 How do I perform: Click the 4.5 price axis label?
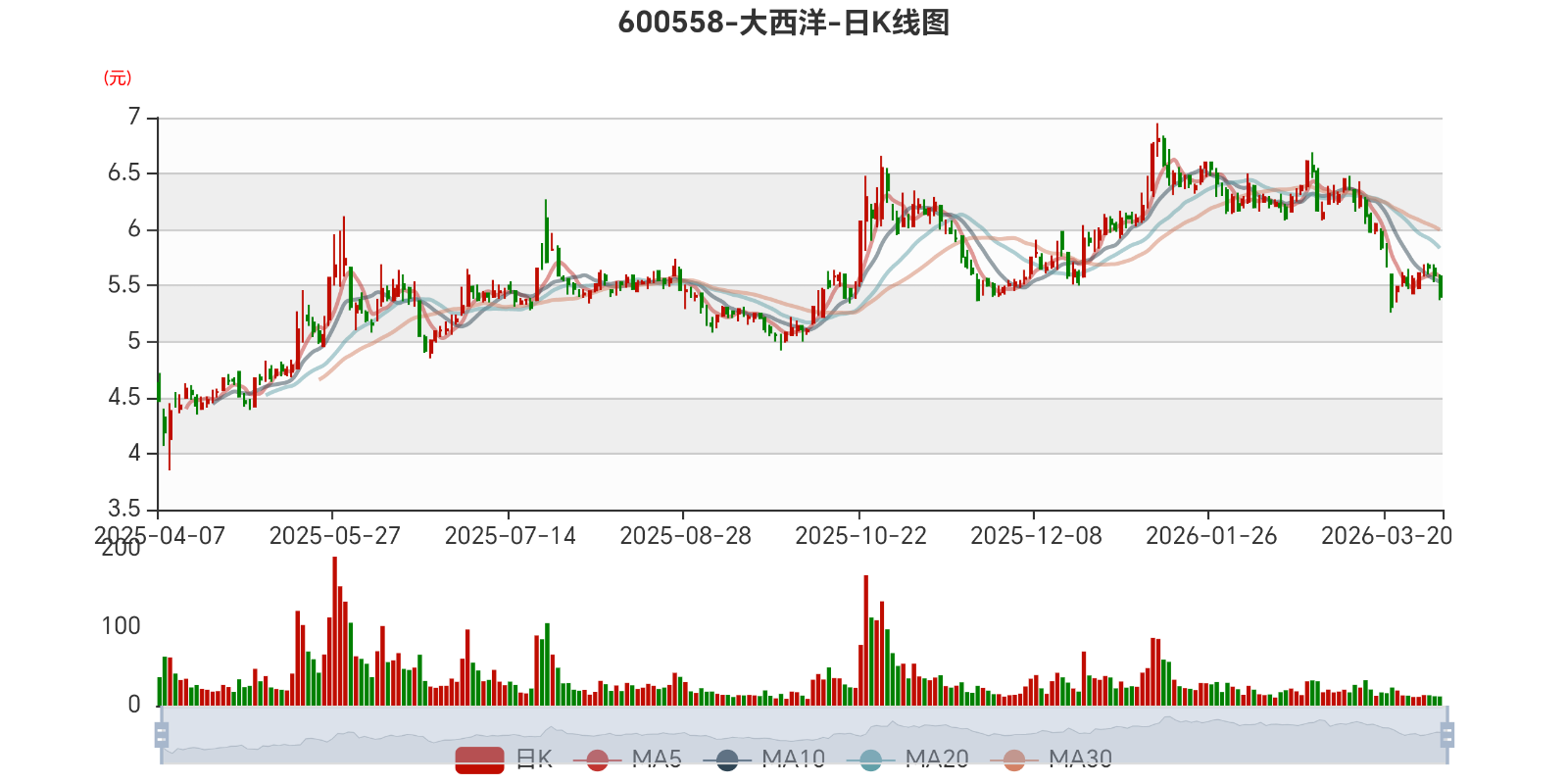pos(124,398)
